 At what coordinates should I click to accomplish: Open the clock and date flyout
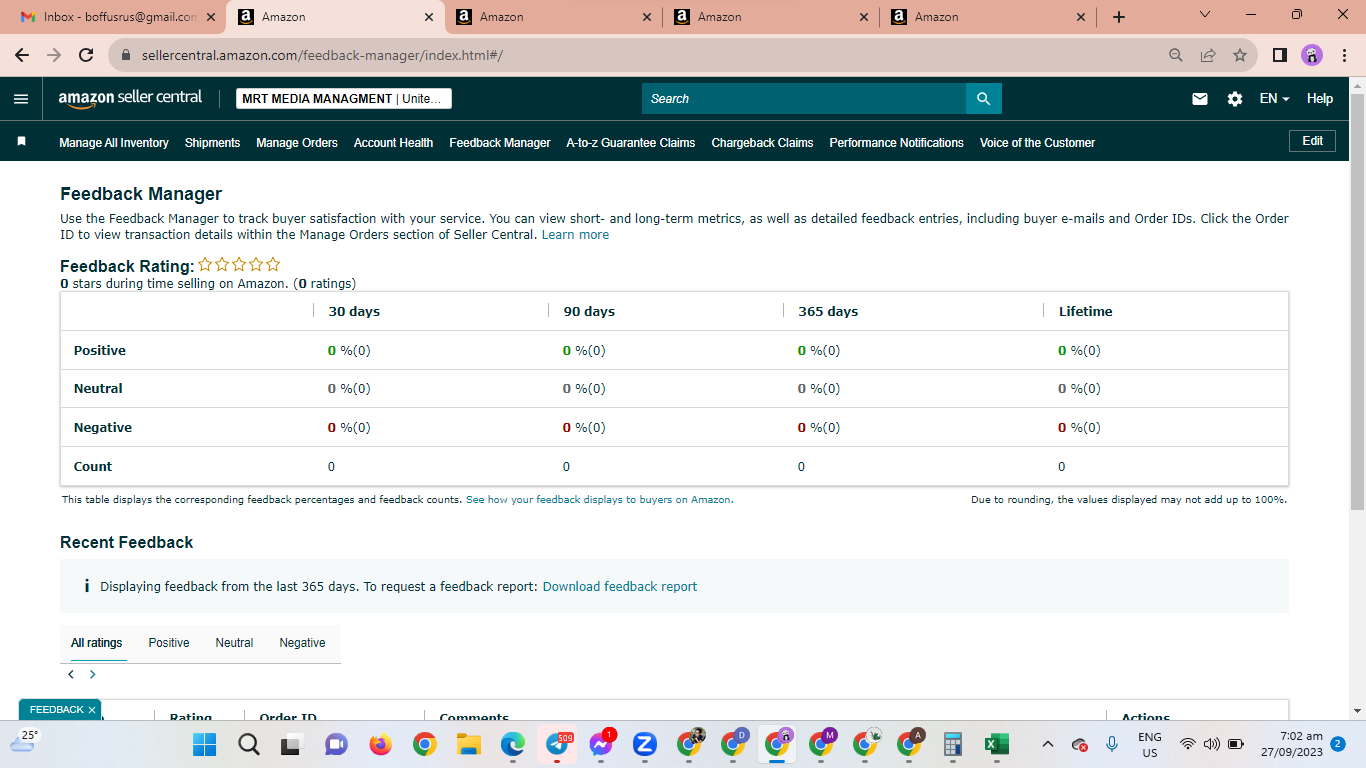point(1293,744)
